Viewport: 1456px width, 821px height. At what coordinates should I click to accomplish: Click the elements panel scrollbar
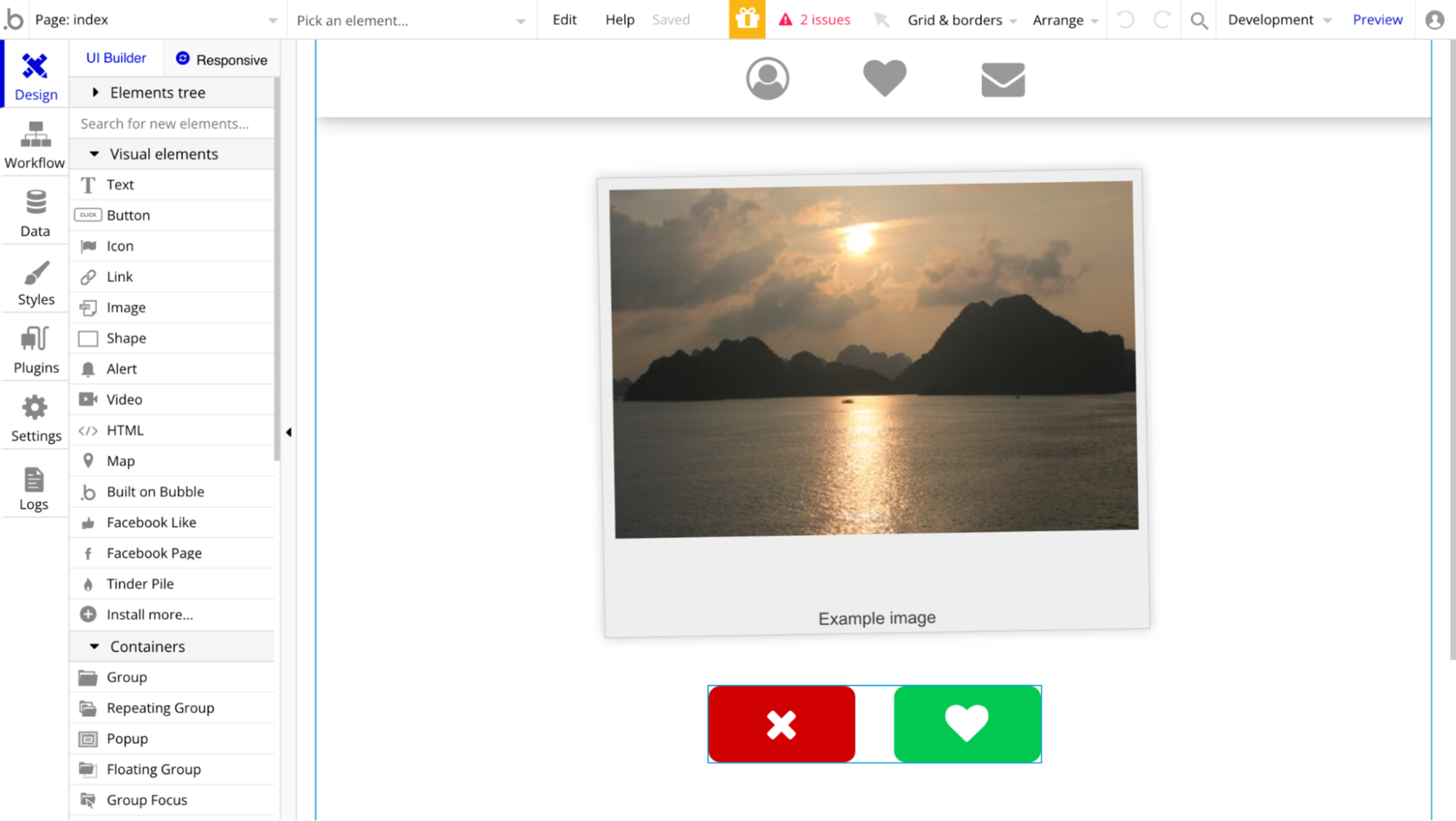277,269
